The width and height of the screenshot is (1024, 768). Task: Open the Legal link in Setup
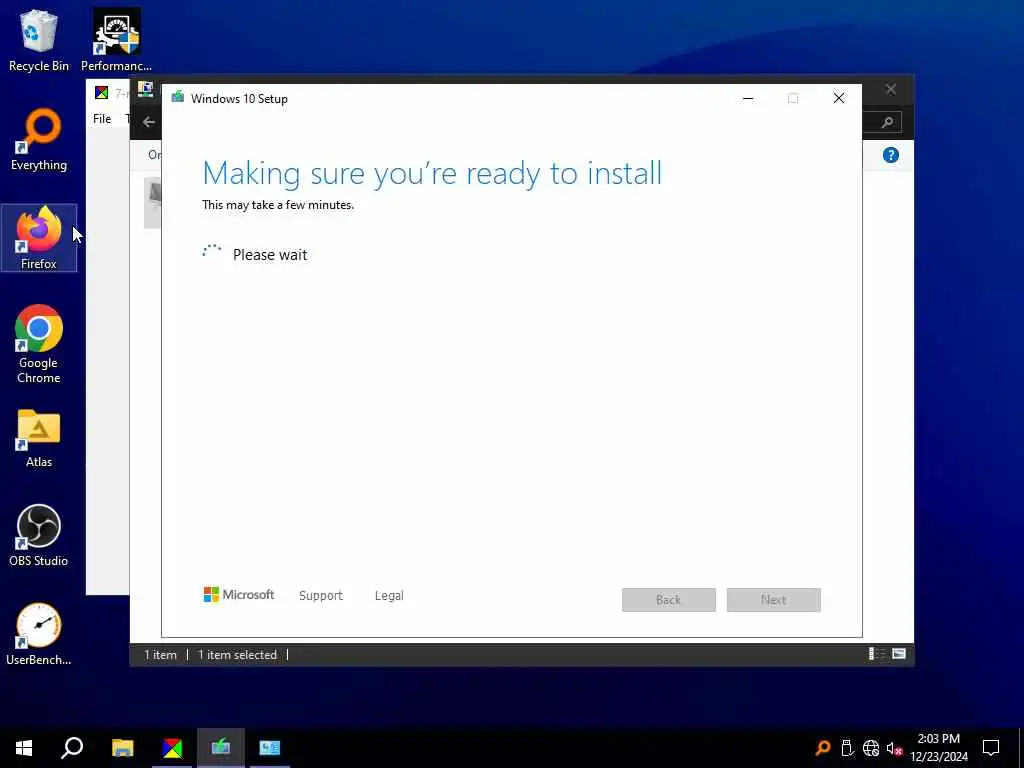tap(389, 596)
